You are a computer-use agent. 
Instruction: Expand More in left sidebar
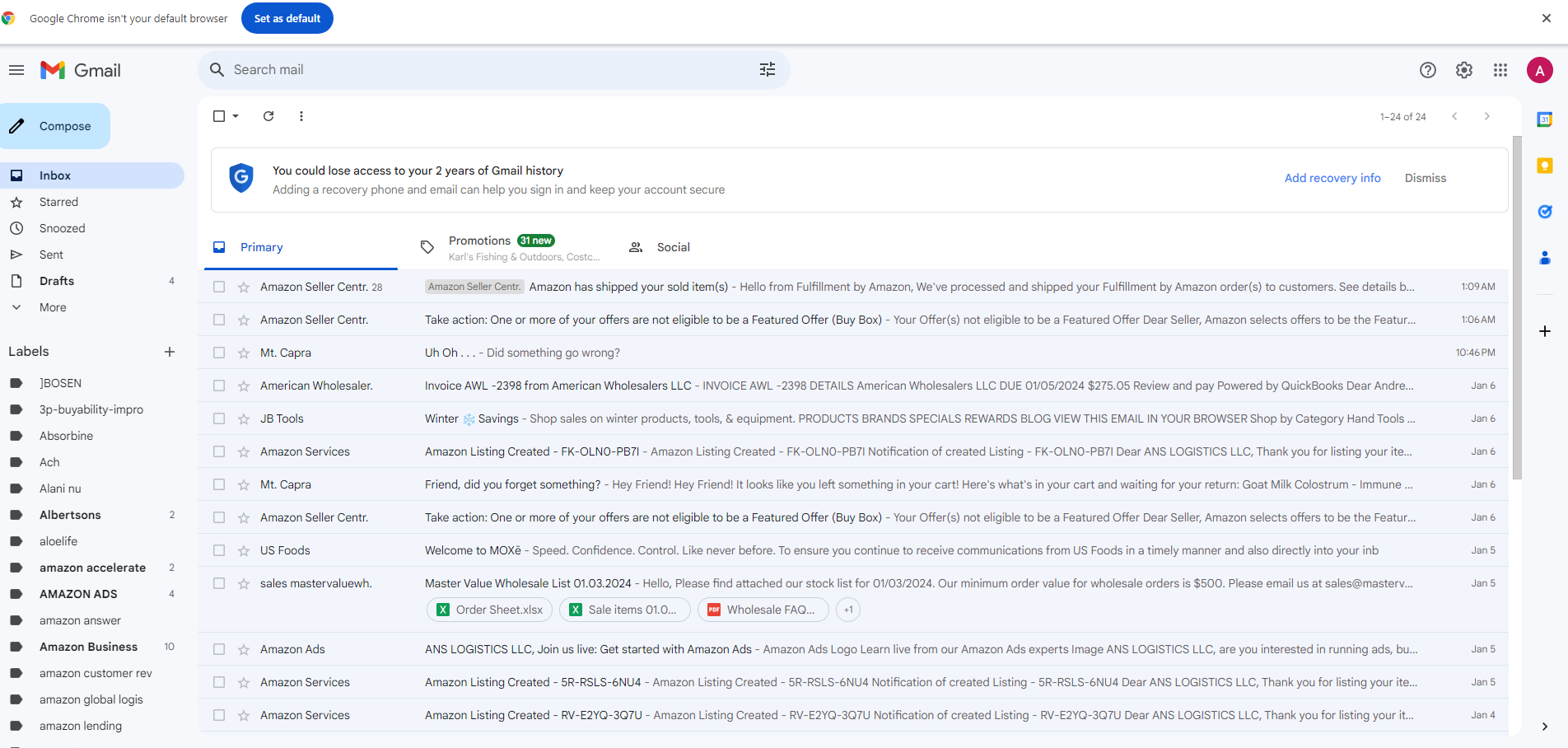pyautogui.click(x=53, y=307)
